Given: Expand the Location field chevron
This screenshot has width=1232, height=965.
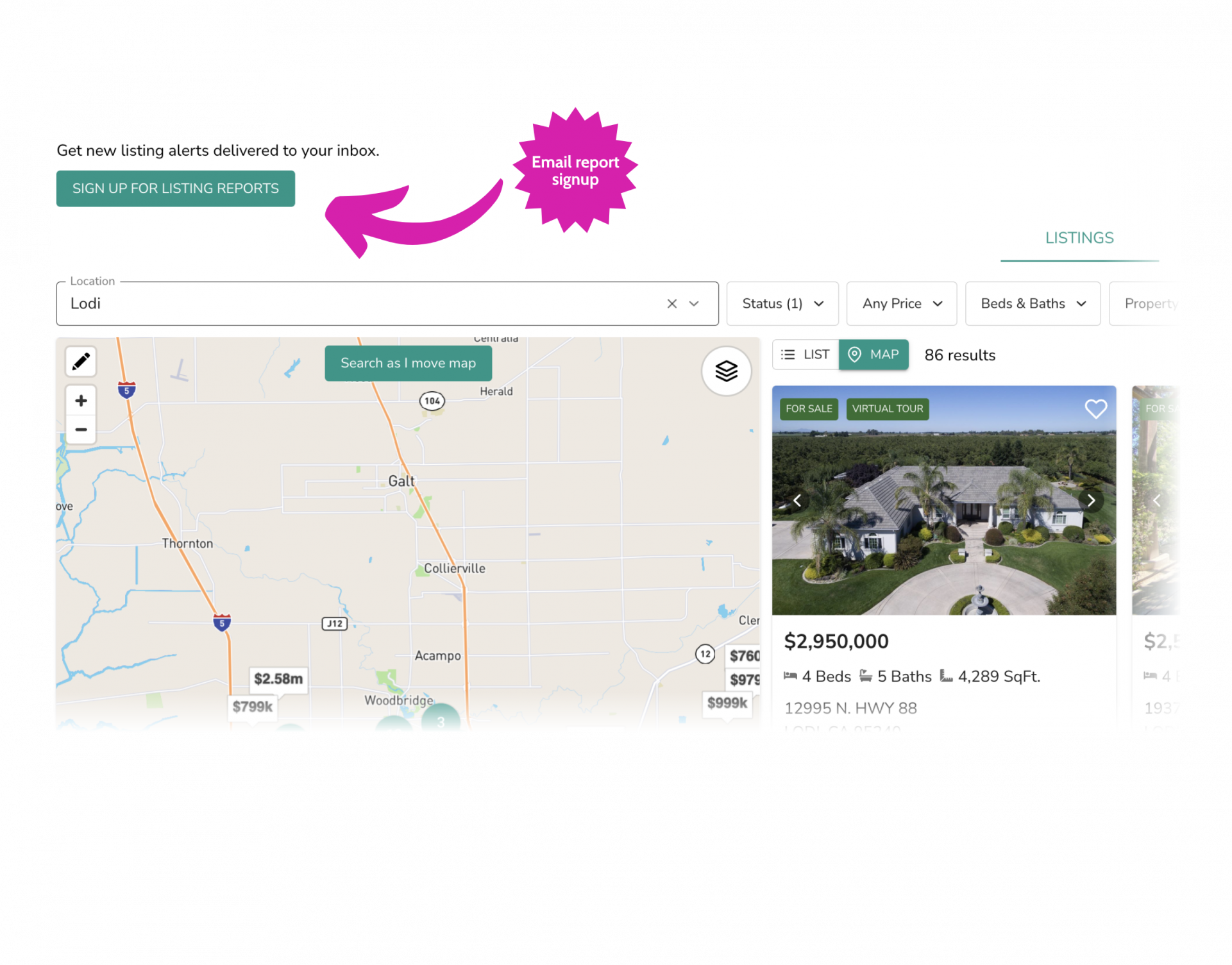Looking at the screenshot, I should click(x=694, y=304).
